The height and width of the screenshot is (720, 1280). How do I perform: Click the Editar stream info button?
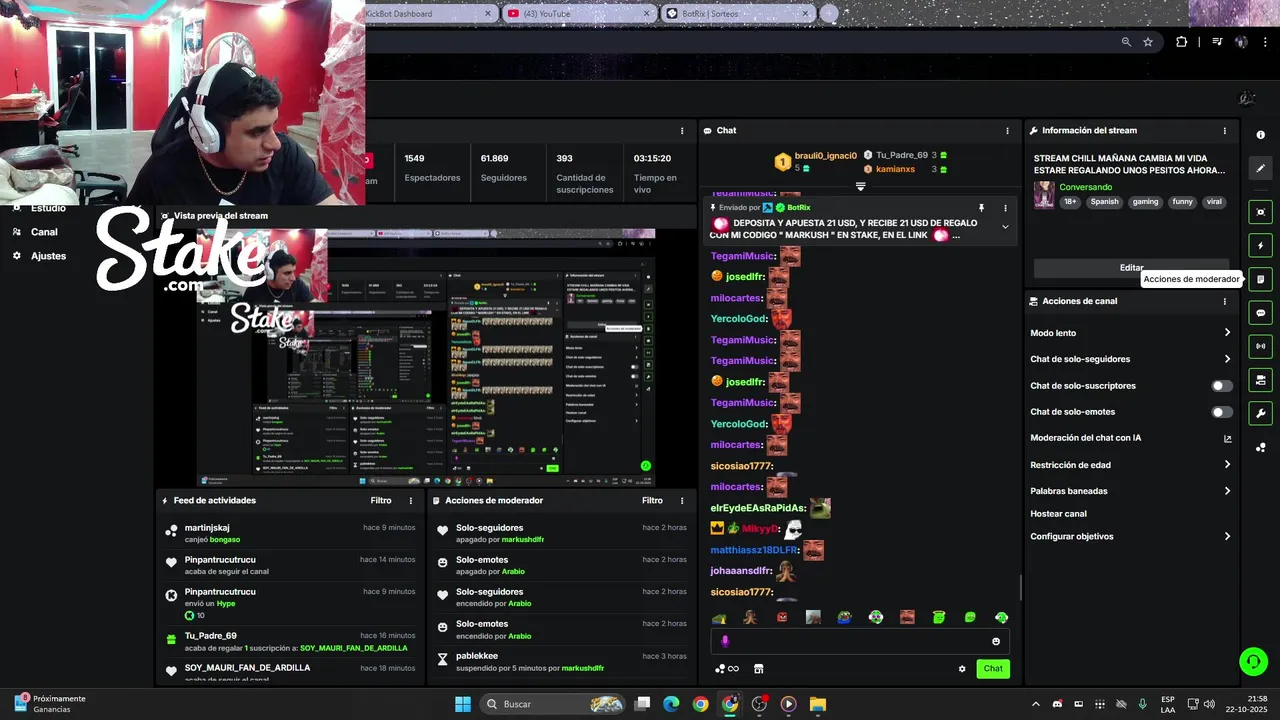pos(1131,268)
